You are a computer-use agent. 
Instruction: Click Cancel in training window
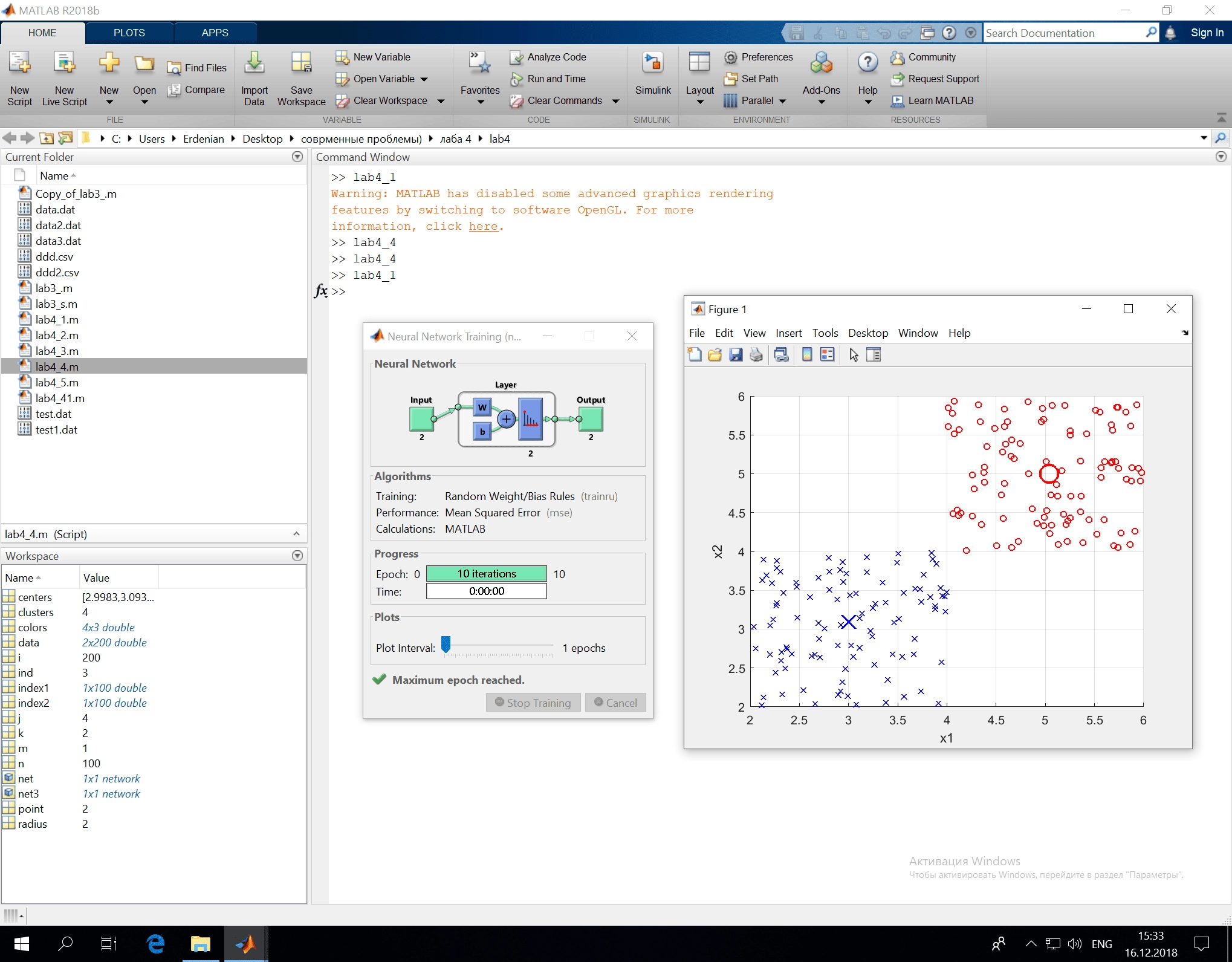coord(615,703)
